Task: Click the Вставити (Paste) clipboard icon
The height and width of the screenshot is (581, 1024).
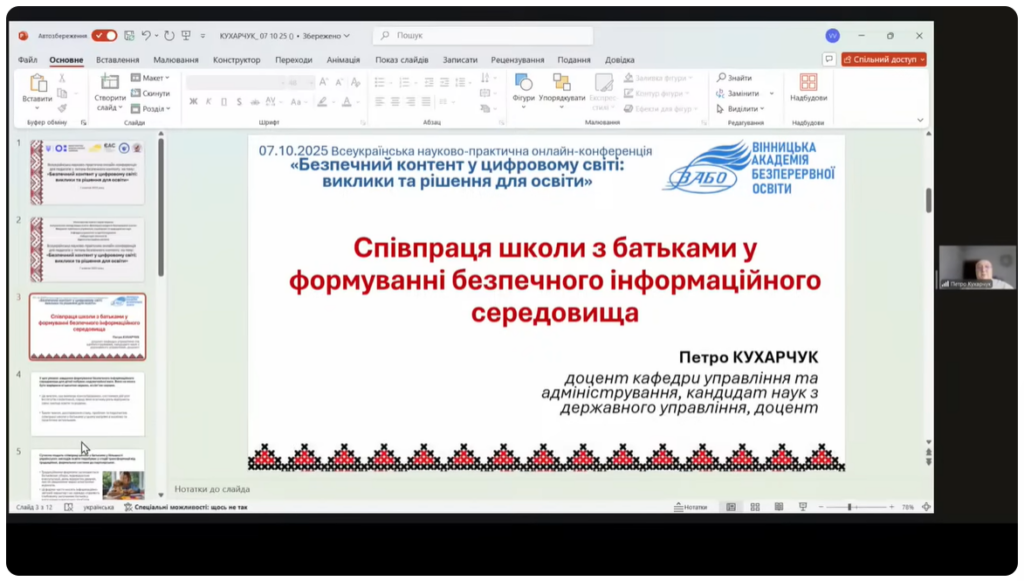Action: [38, 84]
